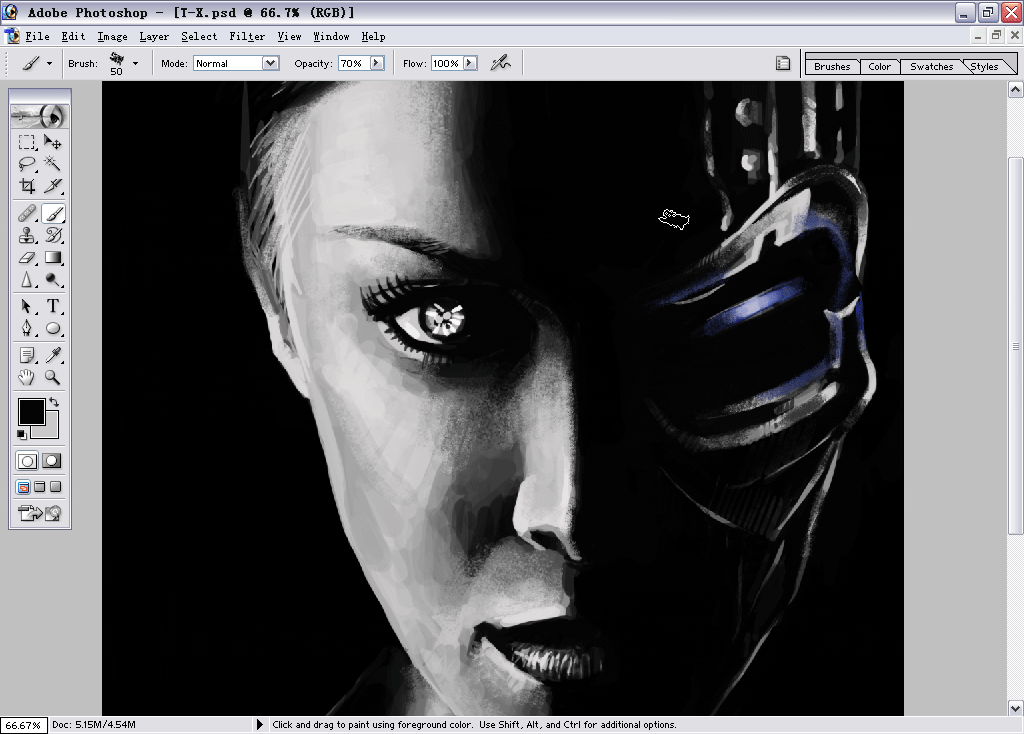The image size is (1024, 734).
Task: Select the Eraser tool
Action: pos(27,257)
